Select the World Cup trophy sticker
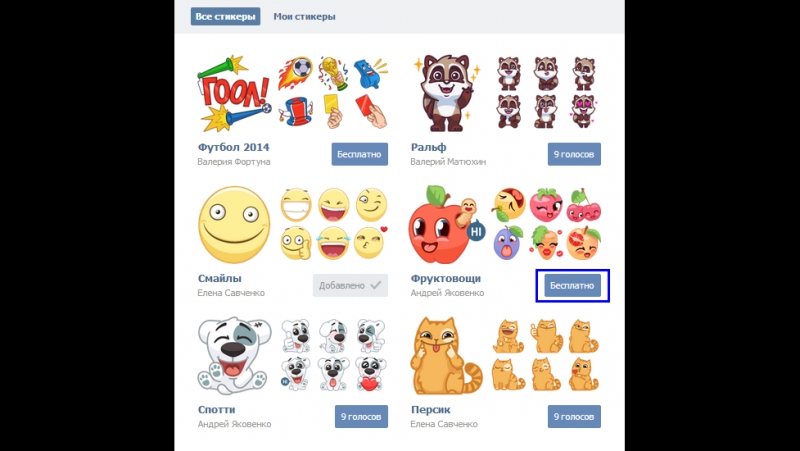 coord(334,73)
